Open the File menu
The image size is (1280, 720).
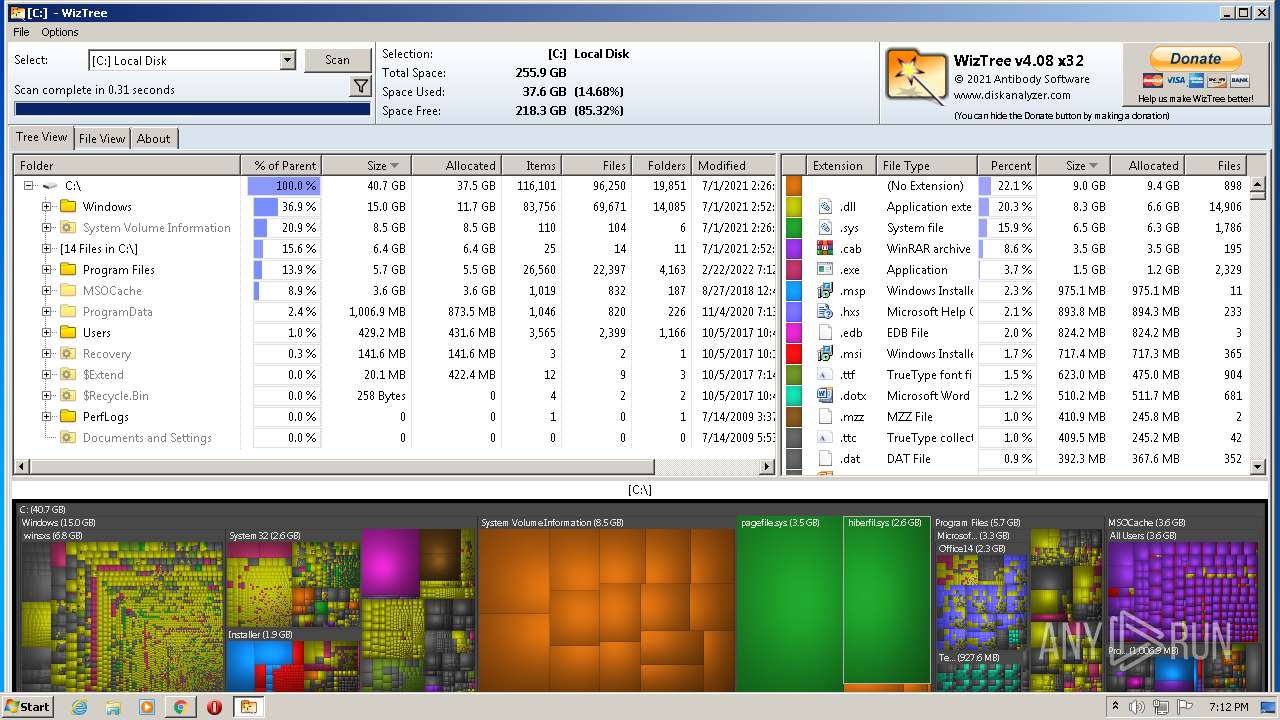click(x=21, y=32)
